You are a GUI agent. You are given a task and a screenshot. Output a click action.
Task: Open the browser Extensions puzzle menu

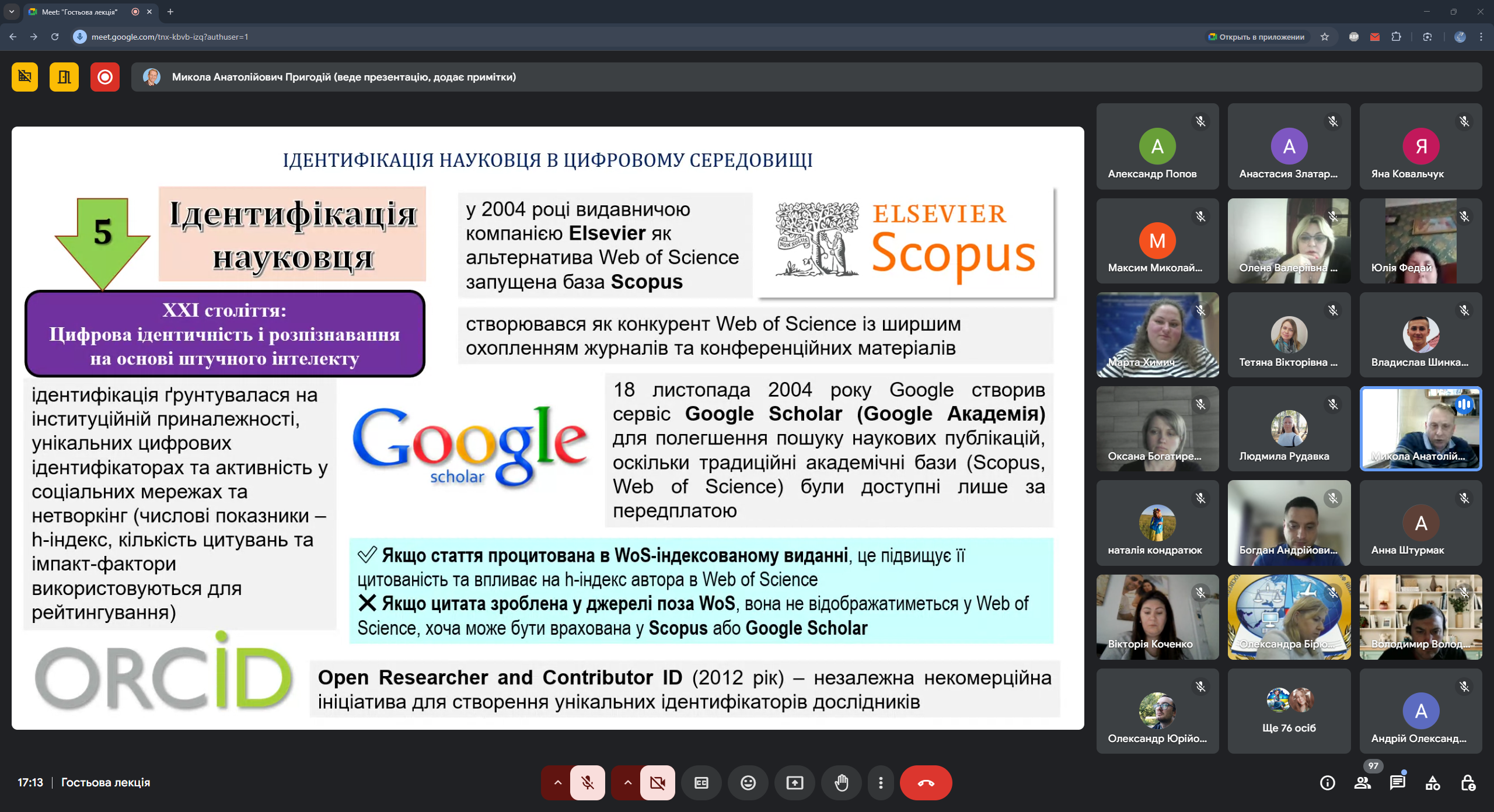pos(1396,37)
